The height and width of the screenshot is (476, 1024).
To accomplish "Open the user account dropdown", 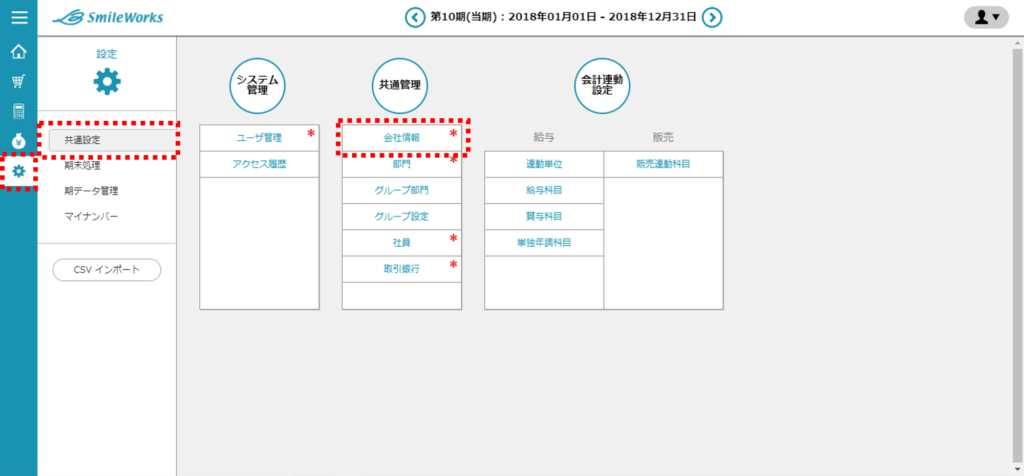I will [x=986, y=17].
